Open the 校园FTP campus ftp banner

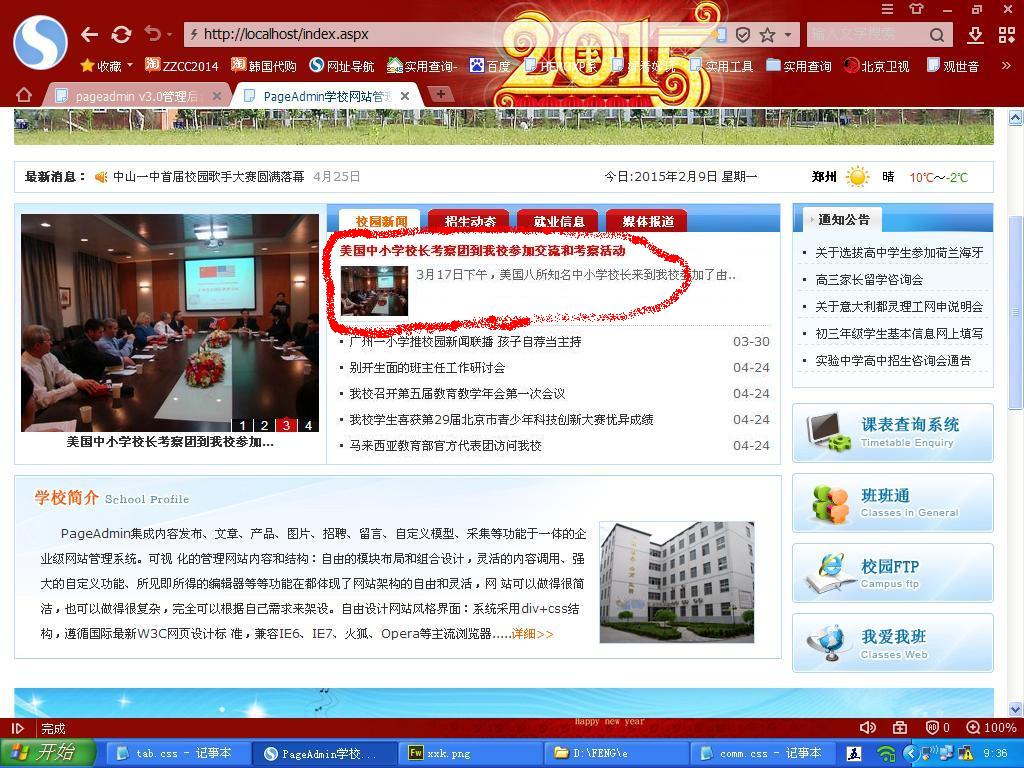(x=892, y=573)
